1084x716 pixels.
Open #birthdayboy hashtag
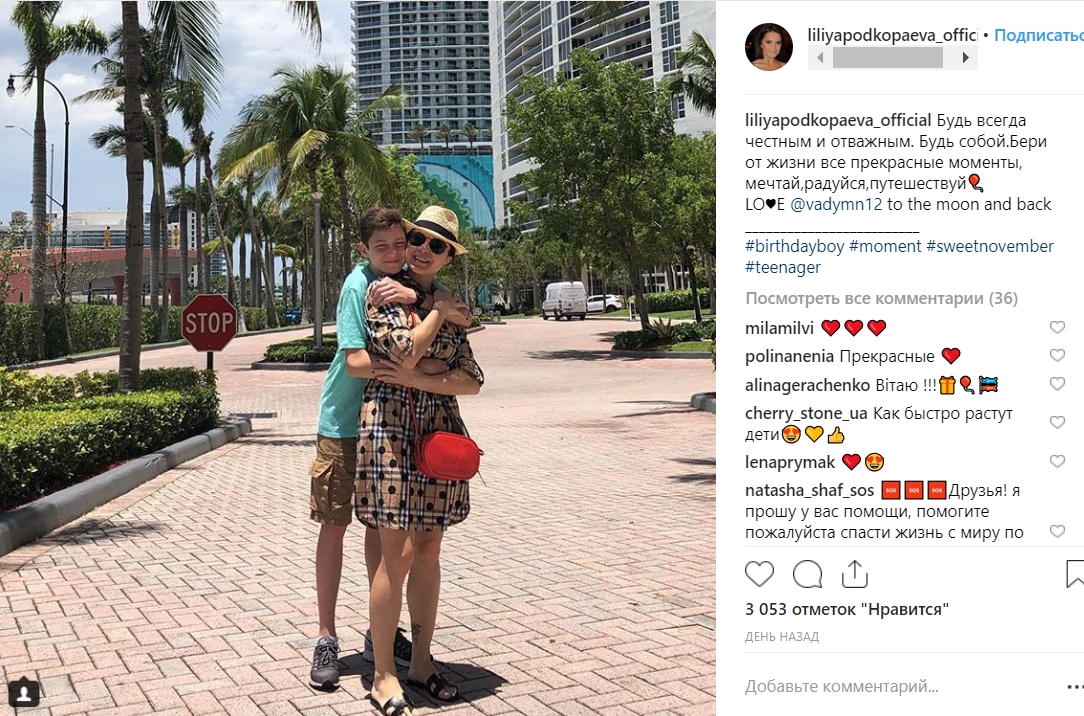coord(794,247)
